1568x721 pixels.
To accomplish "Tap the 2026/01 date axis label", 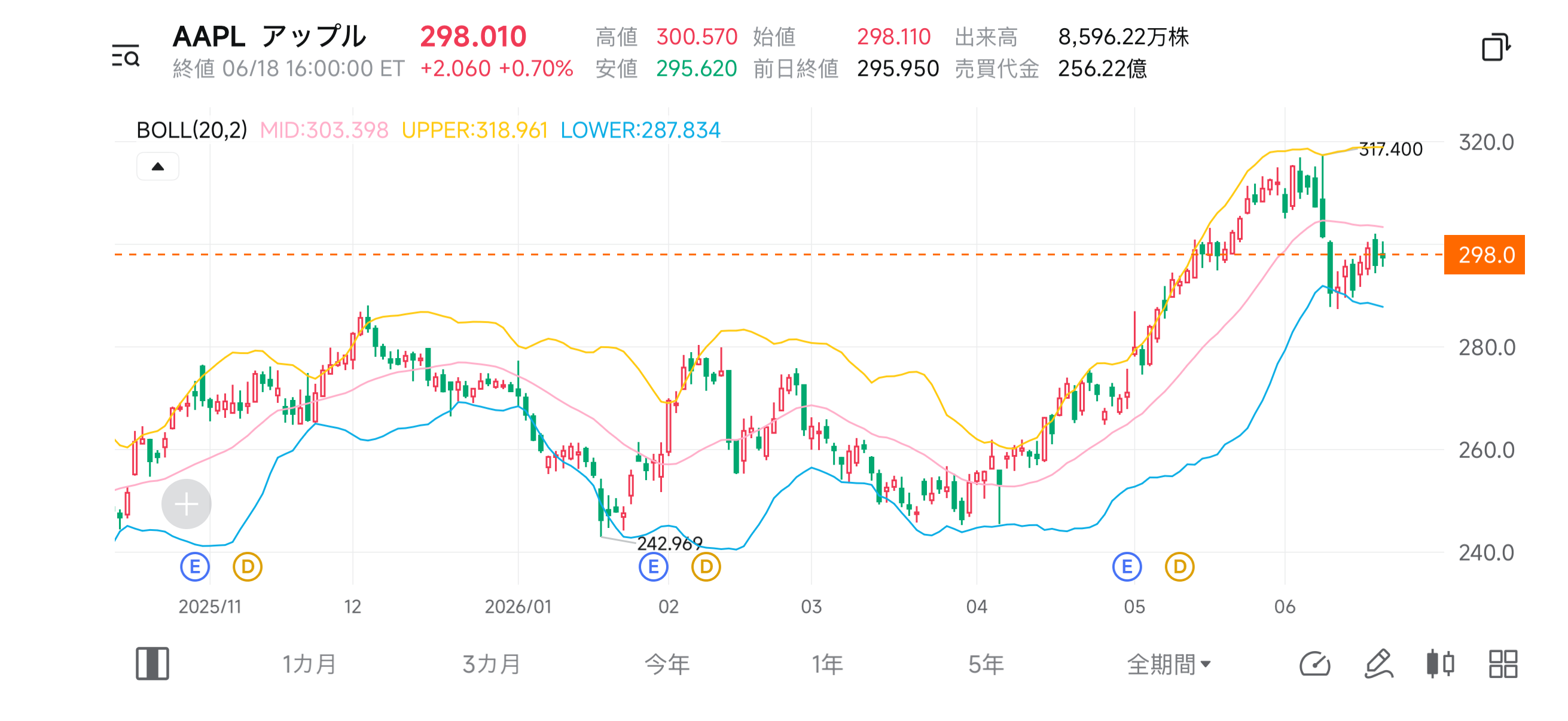I will coord(518,607).
